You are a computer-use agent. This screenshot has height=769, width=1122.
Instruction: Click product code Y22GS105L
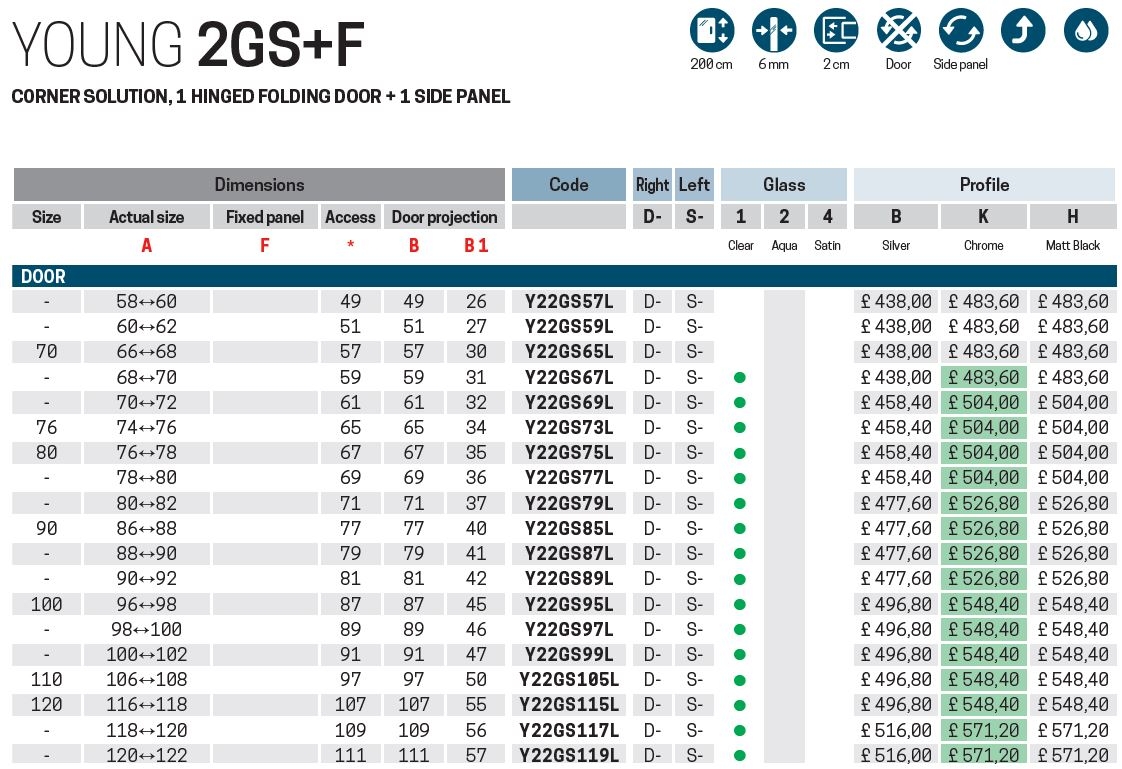tap(568, 680)
